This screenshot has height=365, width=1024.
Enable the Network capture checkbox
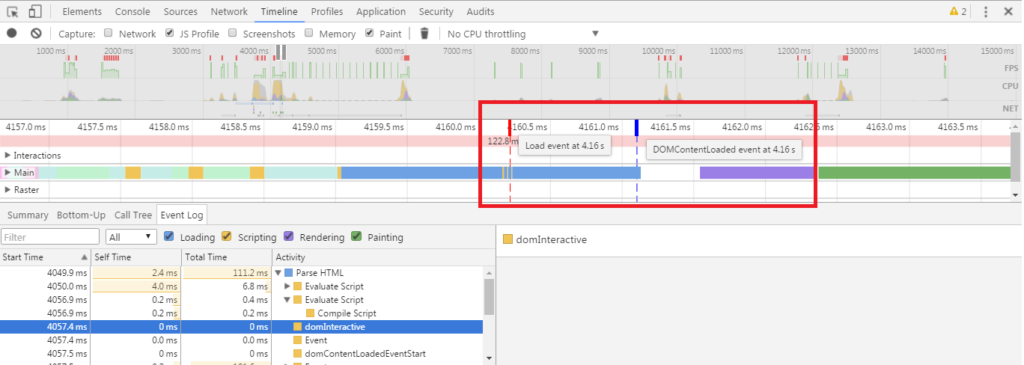[108, 33]
